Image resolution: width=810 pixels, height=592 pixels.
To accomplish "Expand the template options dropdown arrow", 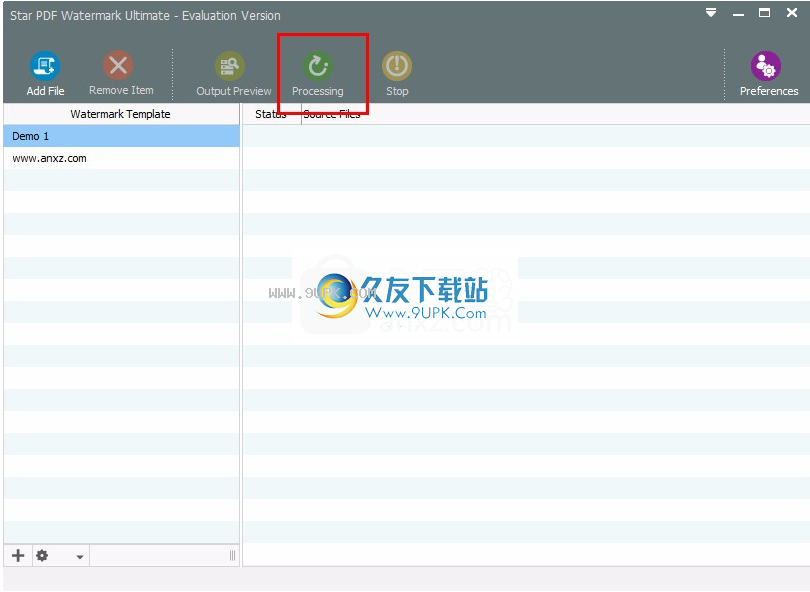I will tap(80, 556).
